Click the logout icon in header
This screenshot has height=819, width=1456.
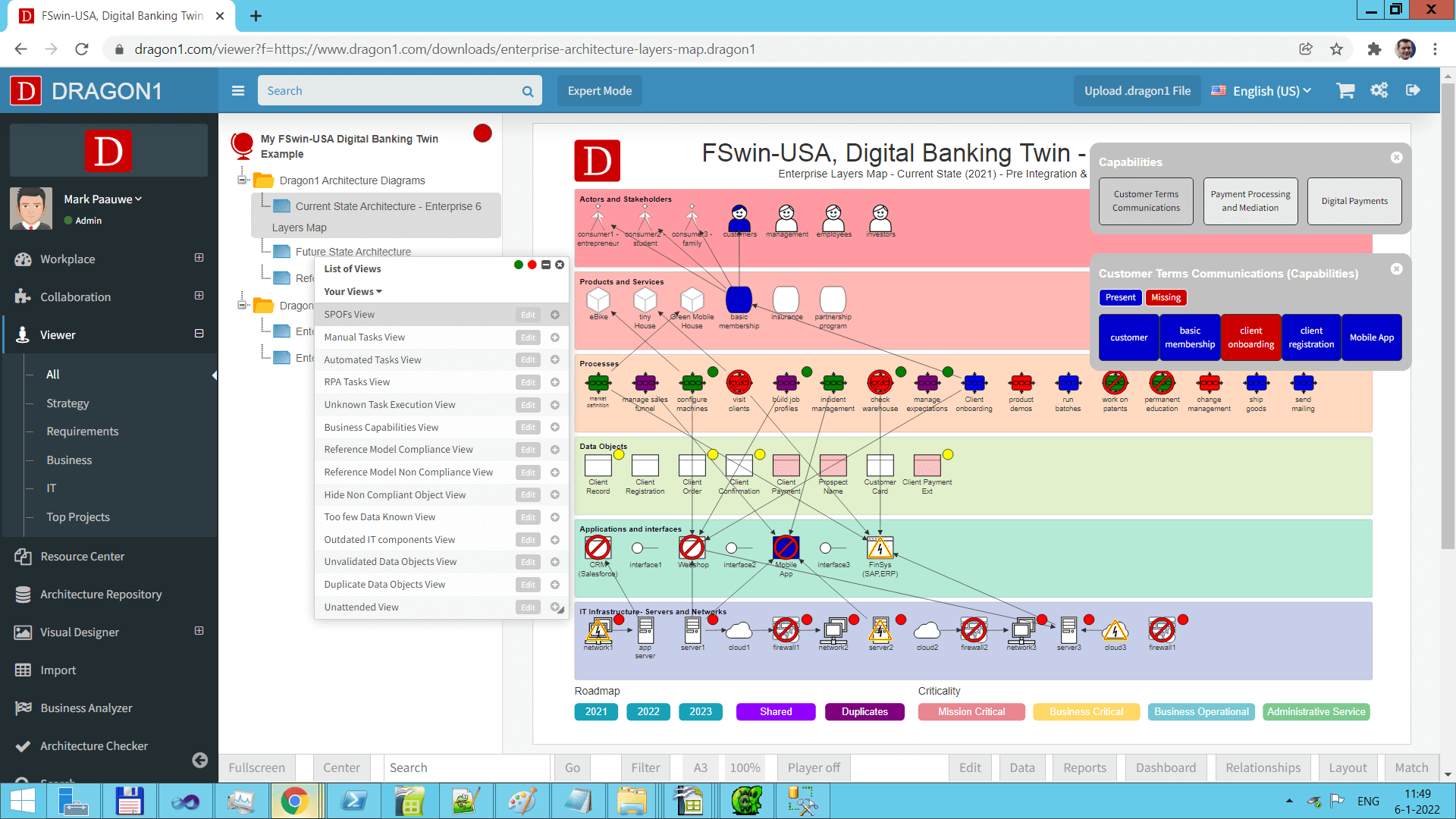click(1413, 90)
